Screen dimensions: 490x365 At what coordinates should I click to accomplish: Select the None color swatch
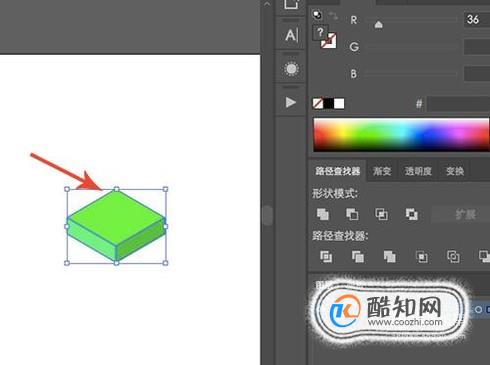[318, 103]
